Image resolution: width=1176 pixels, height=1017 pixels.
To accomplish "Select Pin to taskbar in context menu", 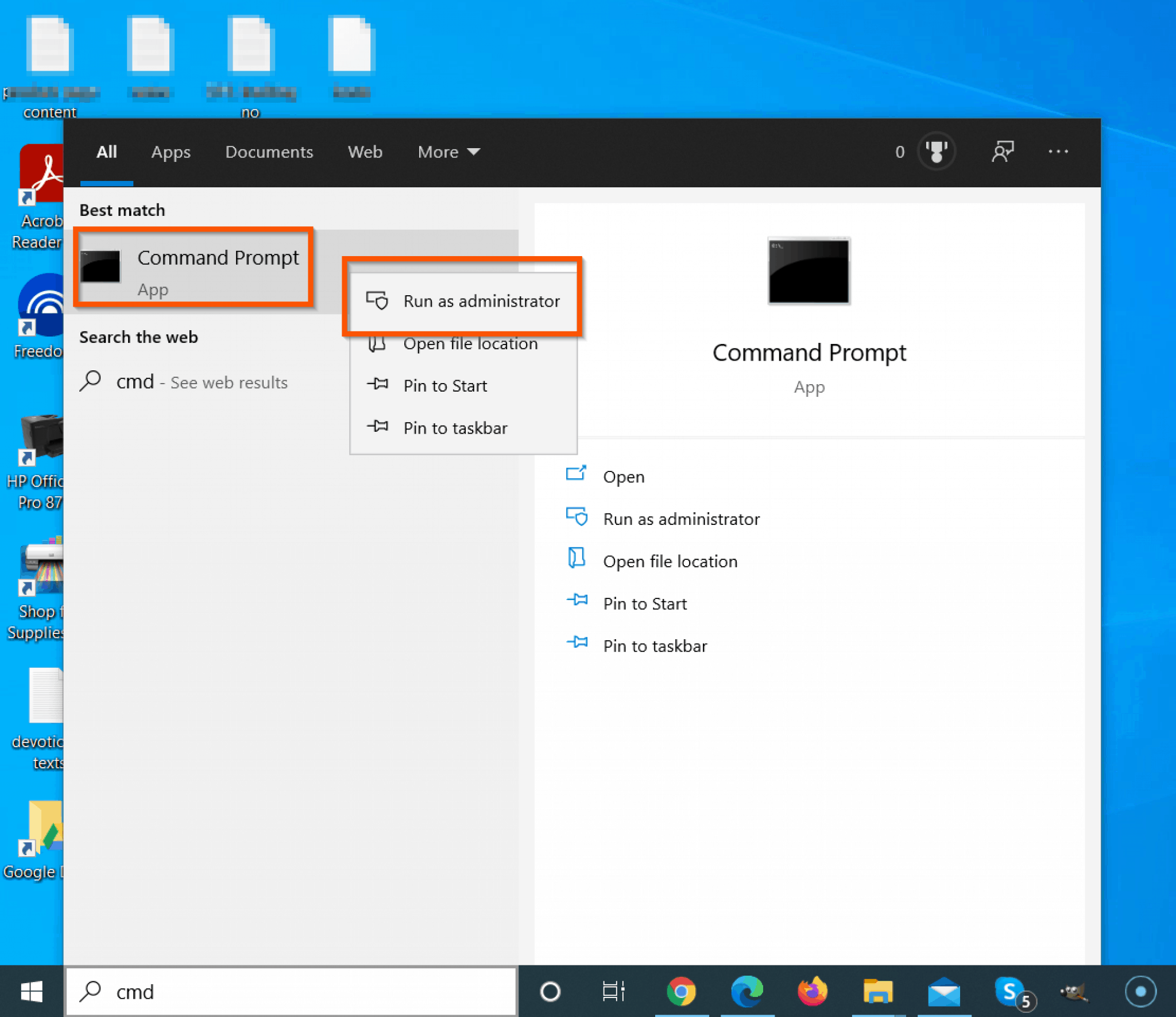I will 455,428.
